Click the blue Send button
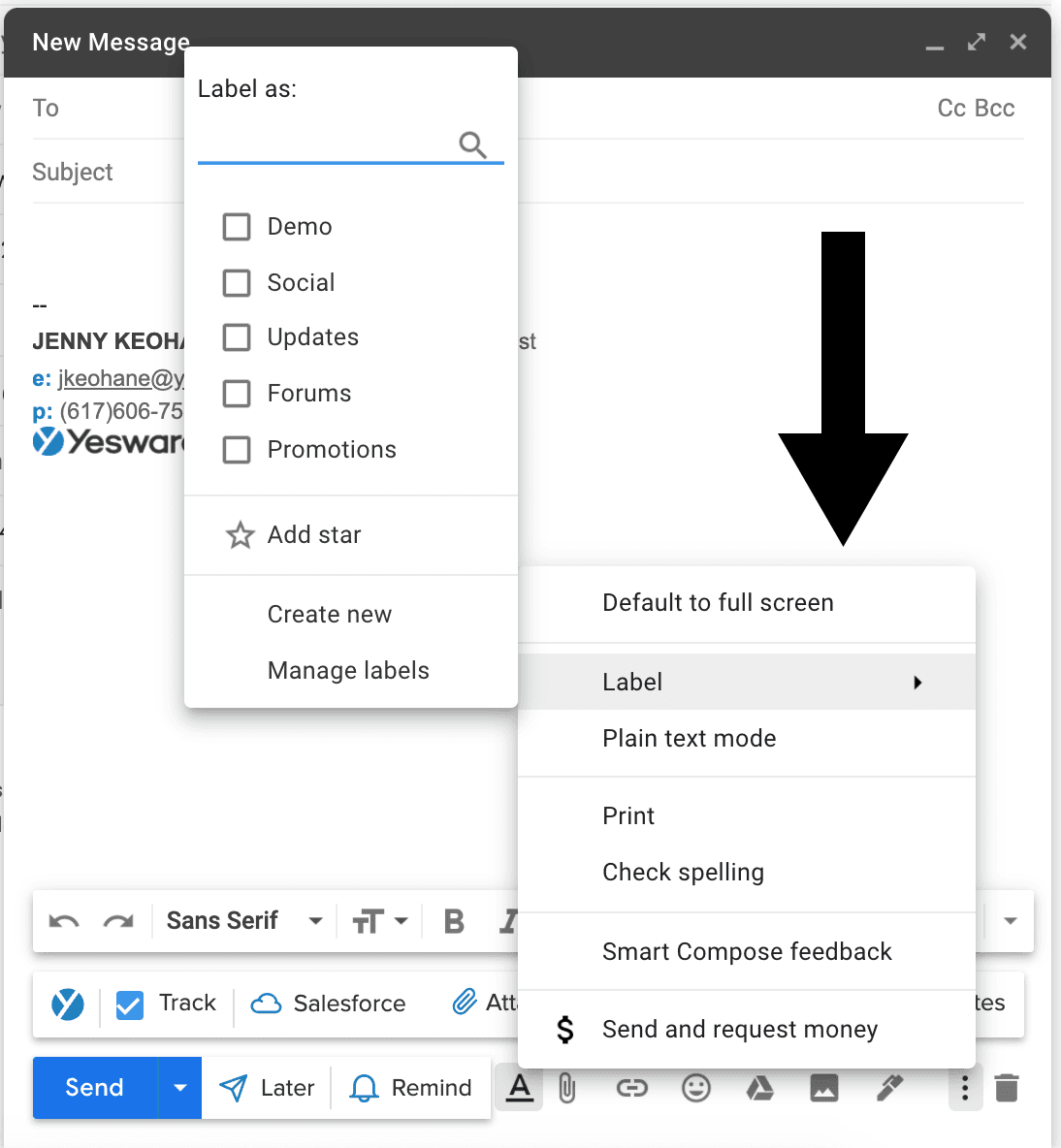 coord(94,1088)
